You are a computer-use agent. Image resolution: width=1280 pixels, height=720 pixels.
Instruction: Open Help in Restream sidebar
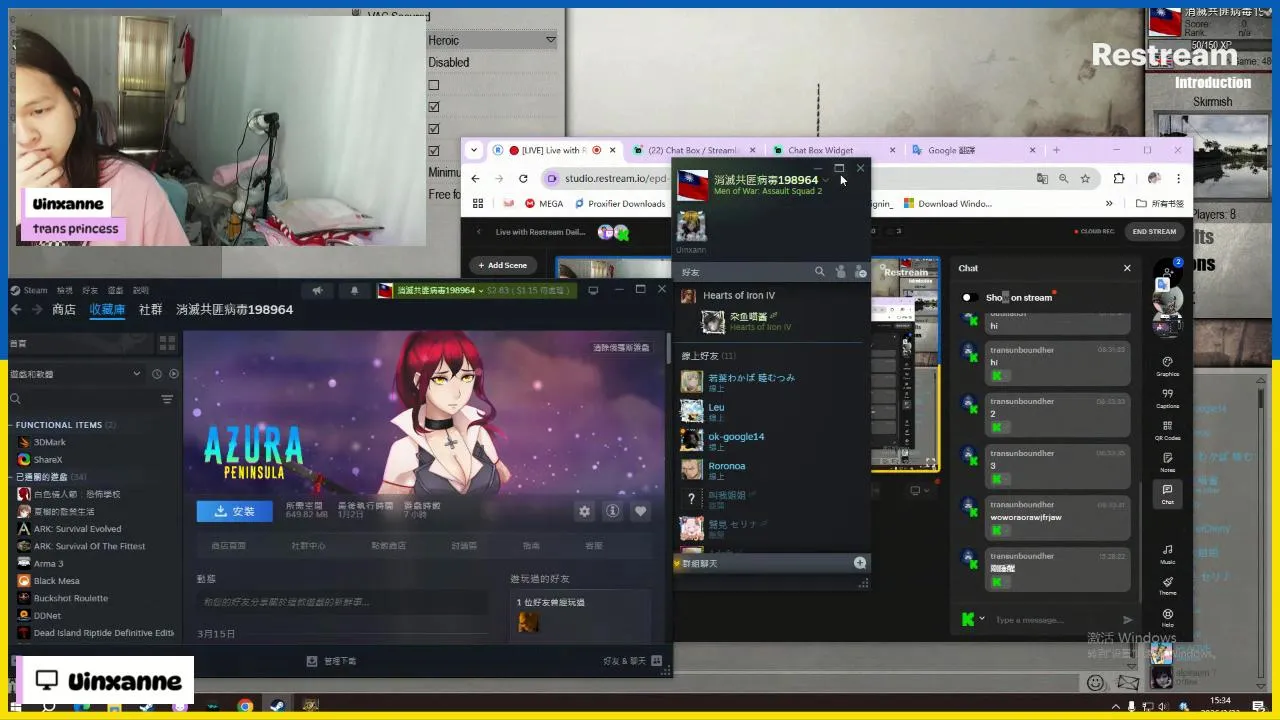coord(1167,617)
